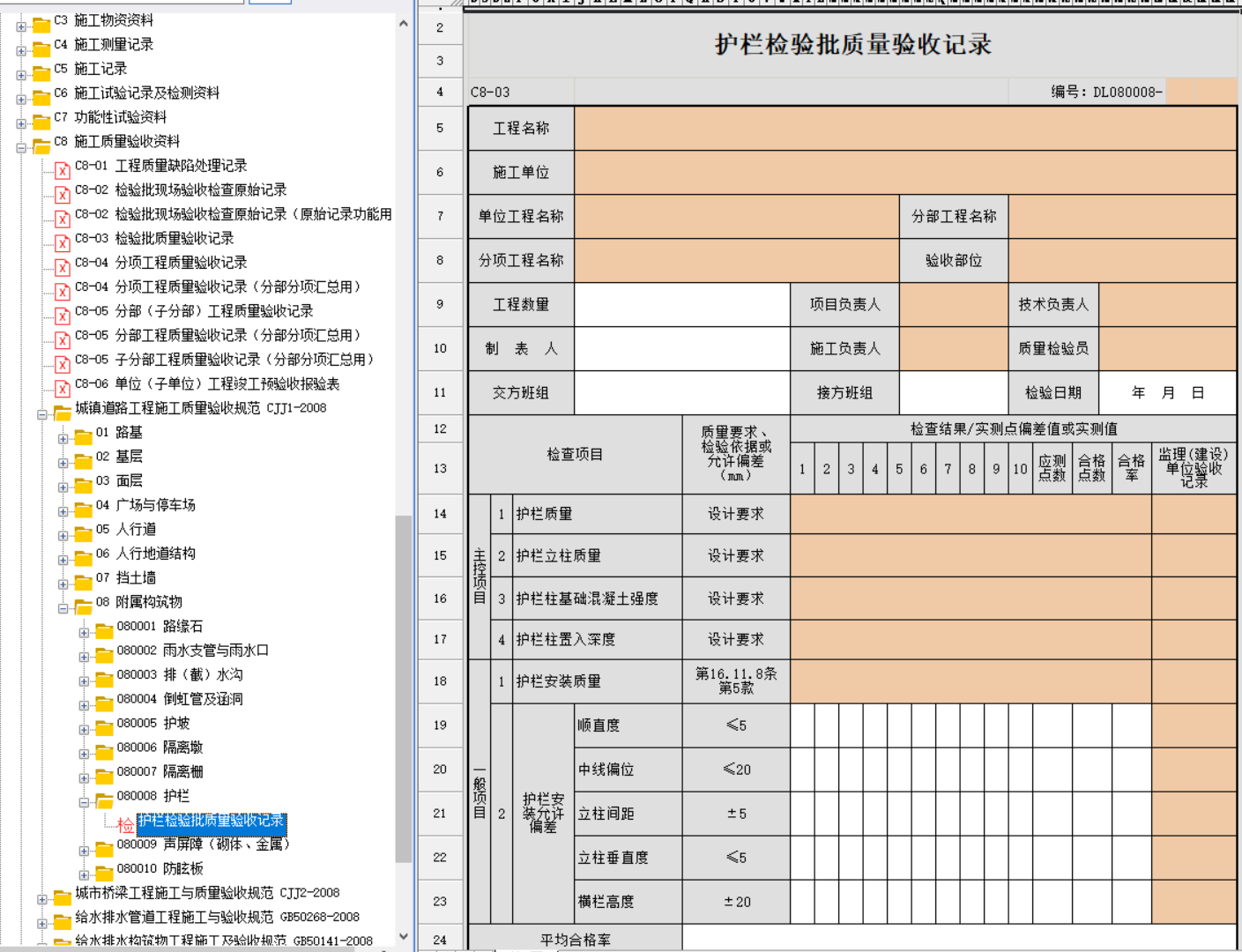
Task: Click the 04 广场与停车场 folder icon
Action: (84, 509)
